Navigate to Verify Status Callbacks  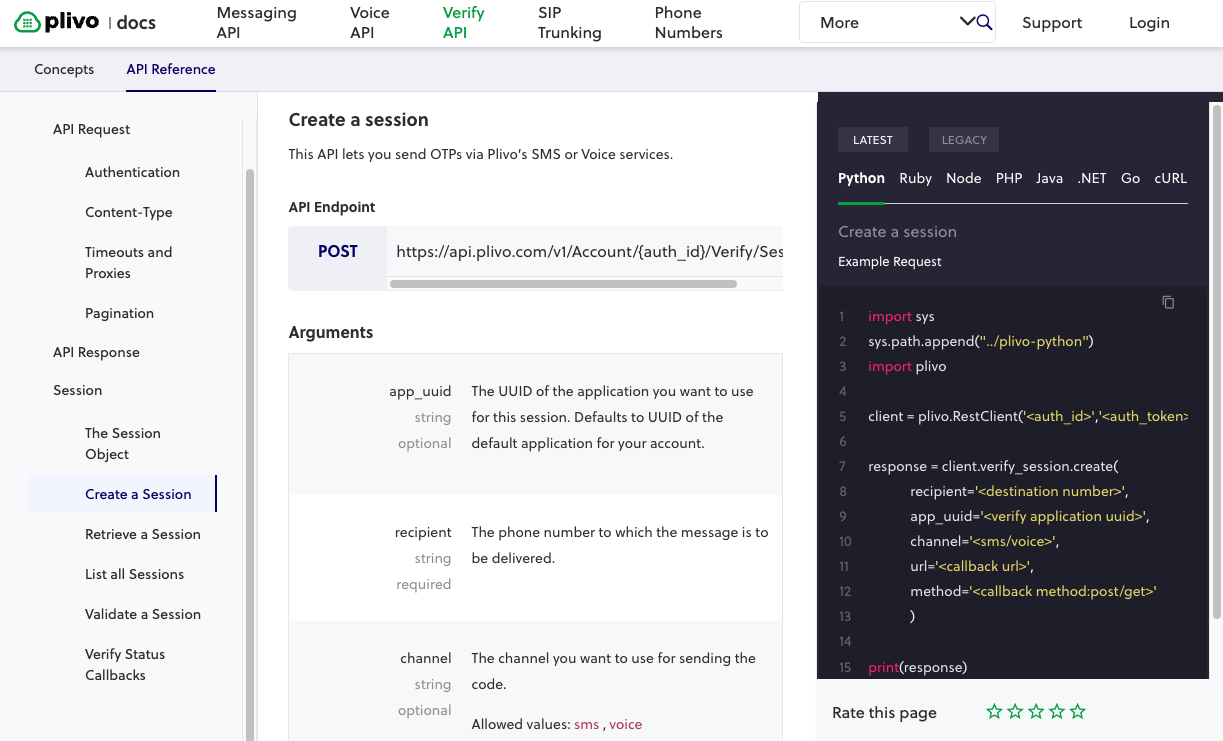coord(125,664)
